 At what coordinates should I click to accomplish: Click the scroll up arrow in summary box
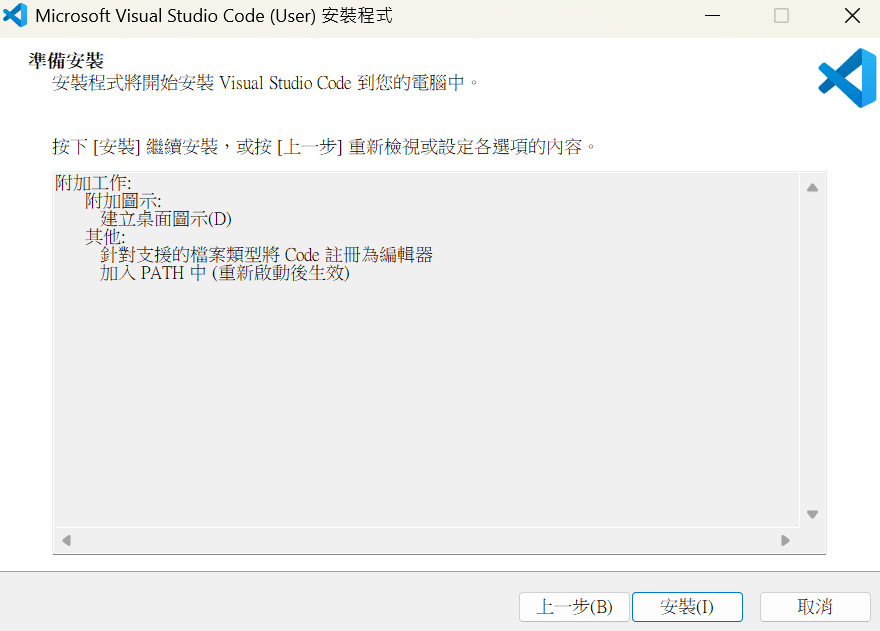tap(812, 188)
